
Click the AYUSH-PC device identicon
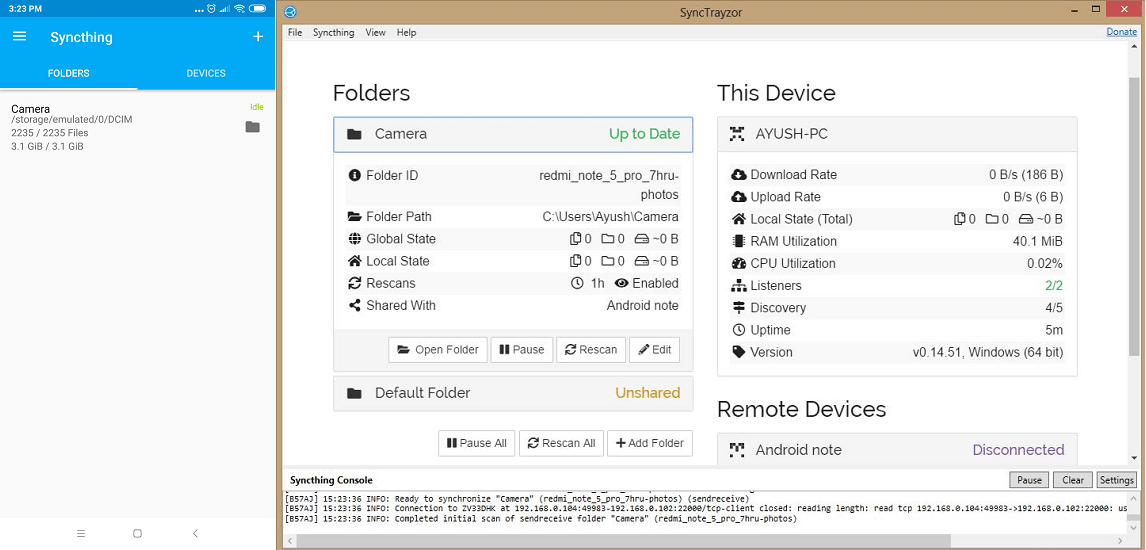tap(737, 134)
